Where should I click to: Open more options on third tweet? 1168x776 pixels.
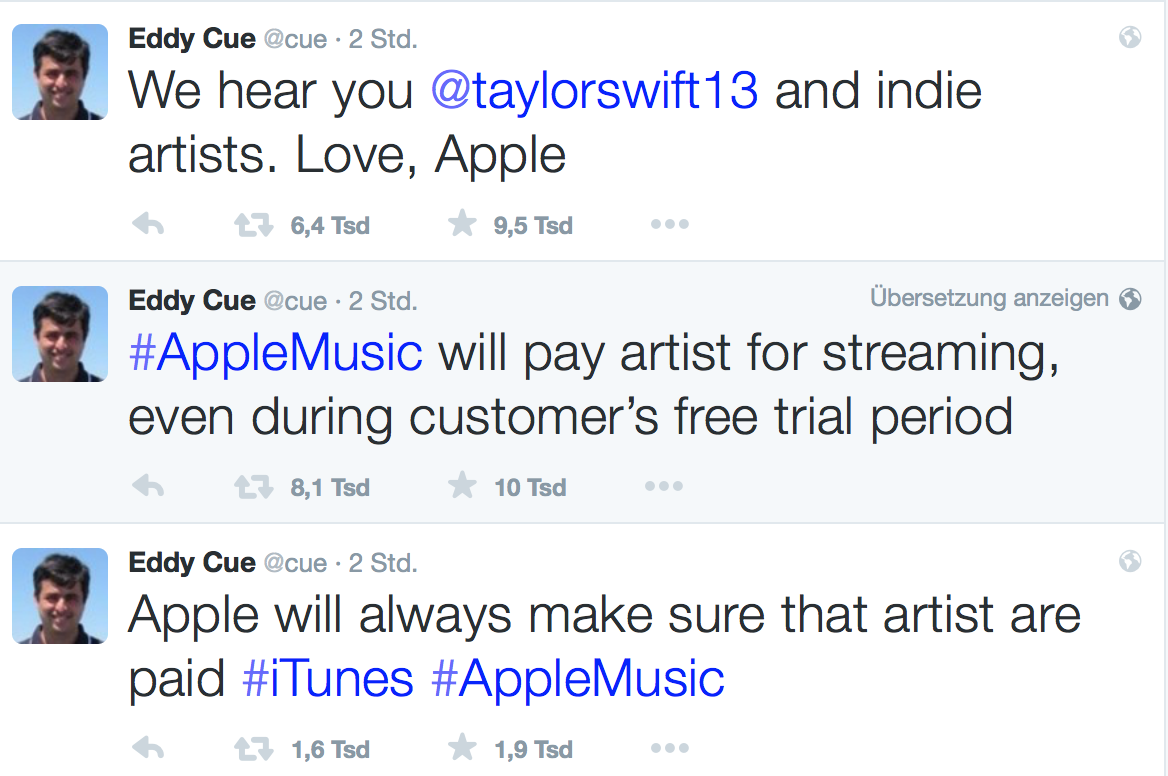pos(669,748)
